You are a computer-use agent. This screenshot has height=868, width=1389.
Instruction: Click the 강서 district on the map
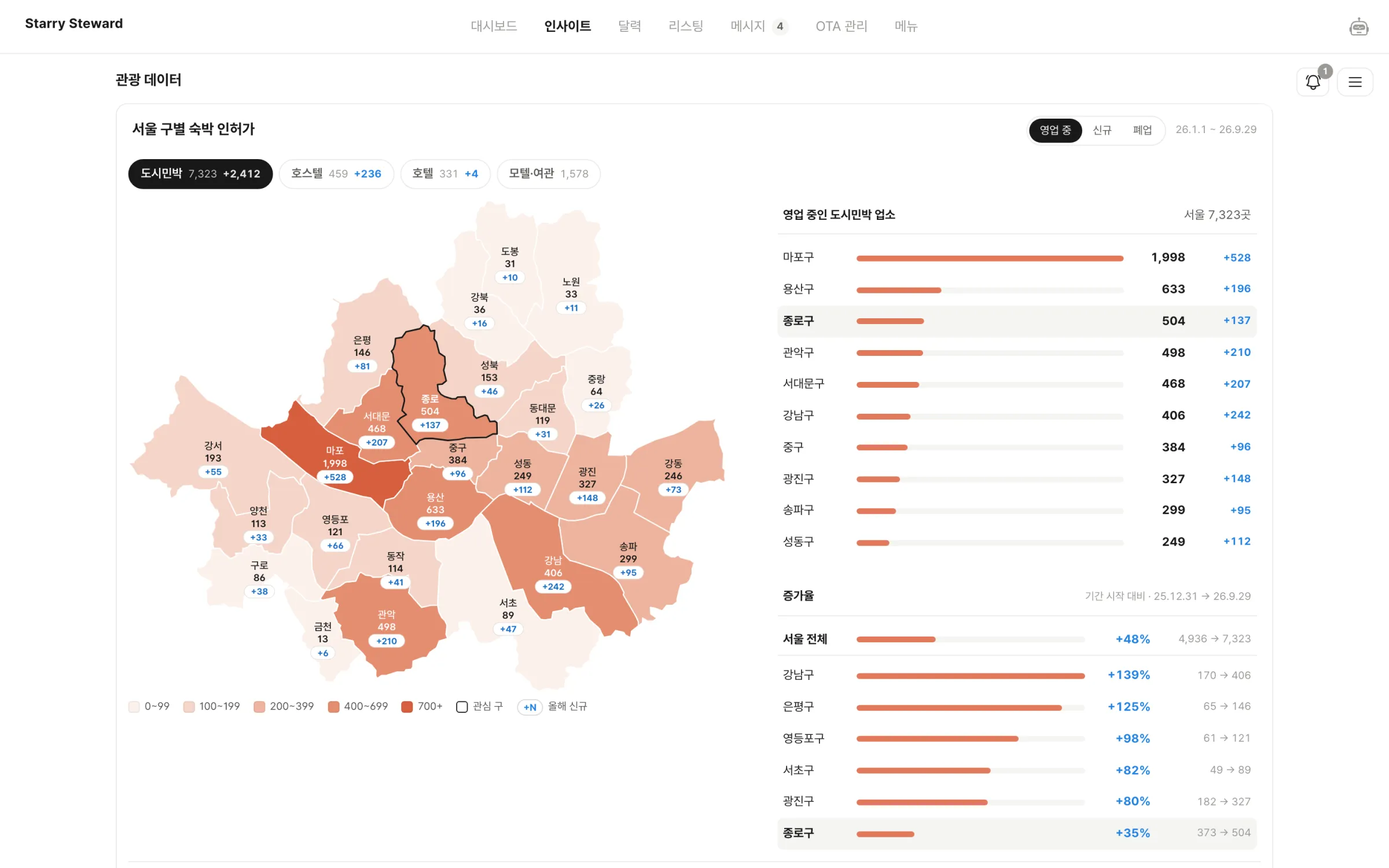click(212, 451)
